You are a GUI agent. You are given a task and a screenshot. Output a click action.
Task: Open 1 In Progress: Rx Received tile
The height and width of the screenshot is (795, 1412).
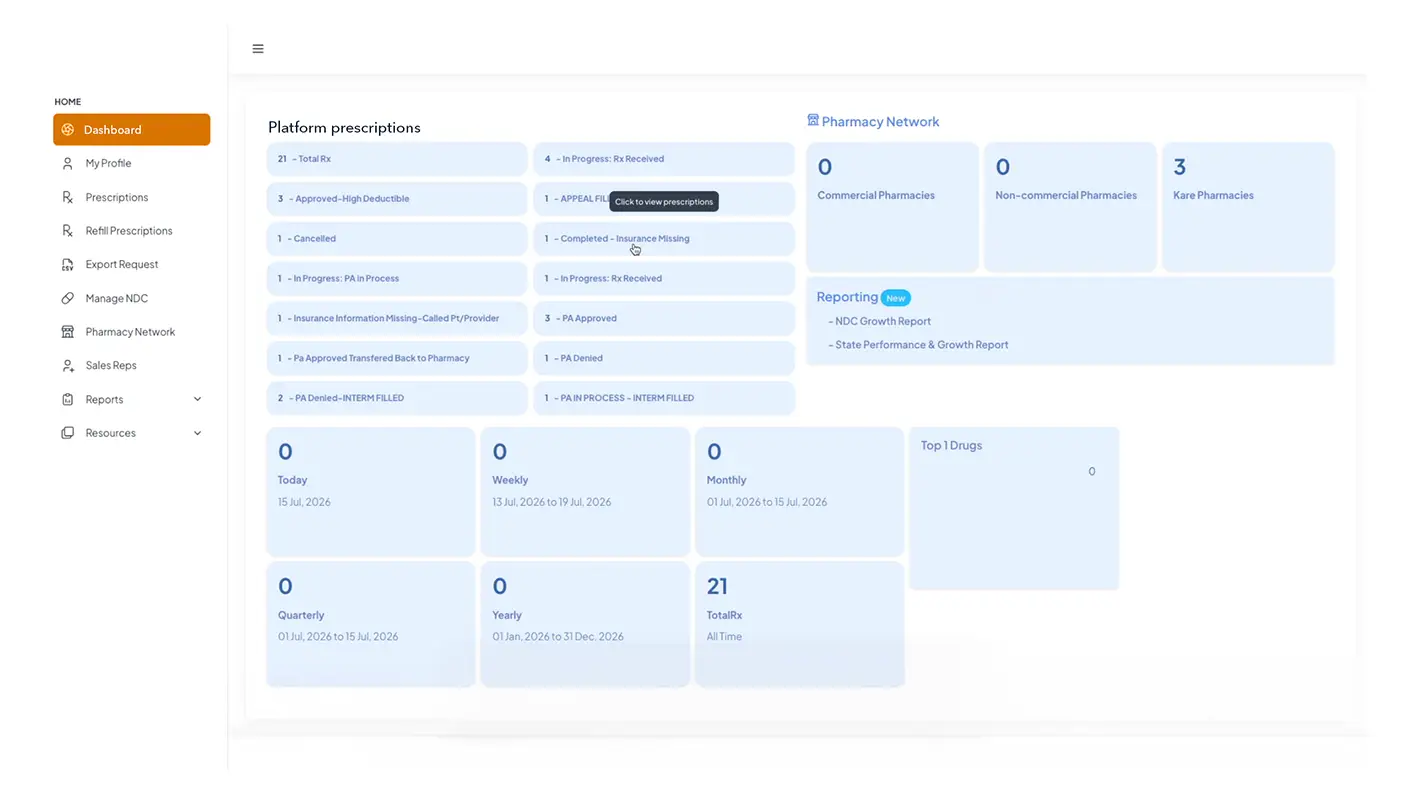click(664, 279)
